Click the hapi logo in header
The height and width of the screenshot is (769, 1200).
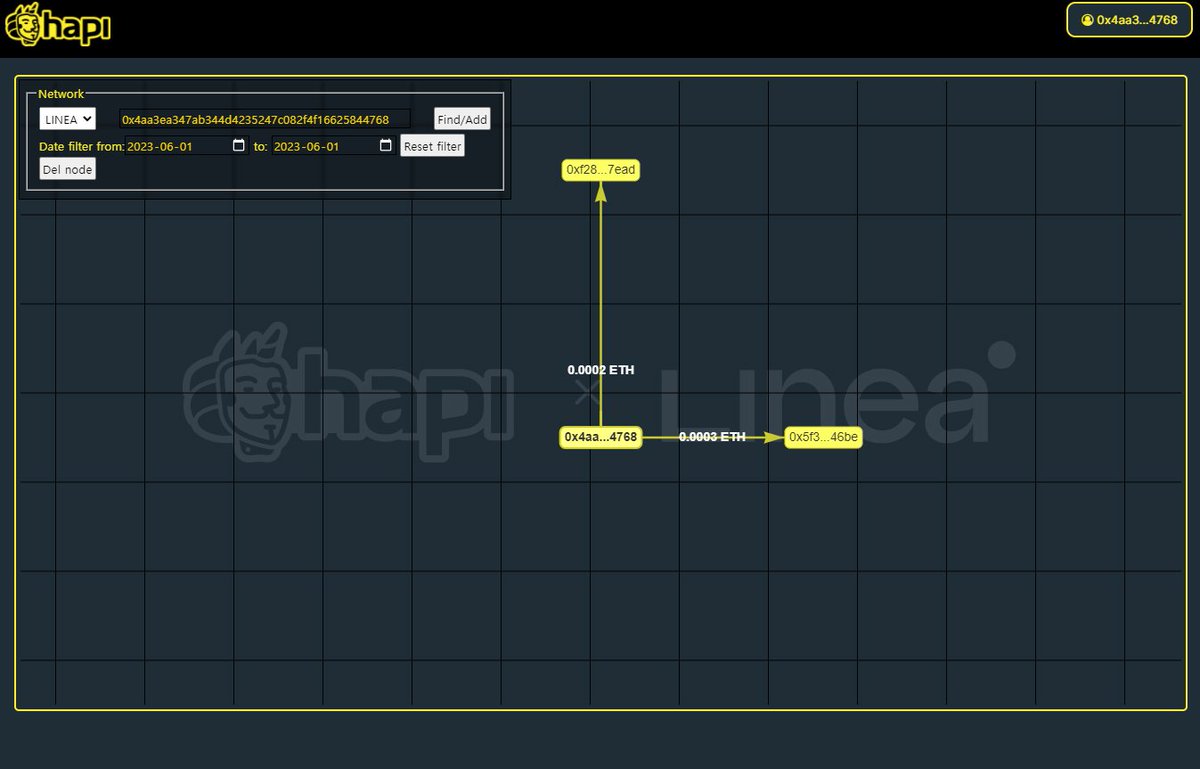tap(57, 24)
